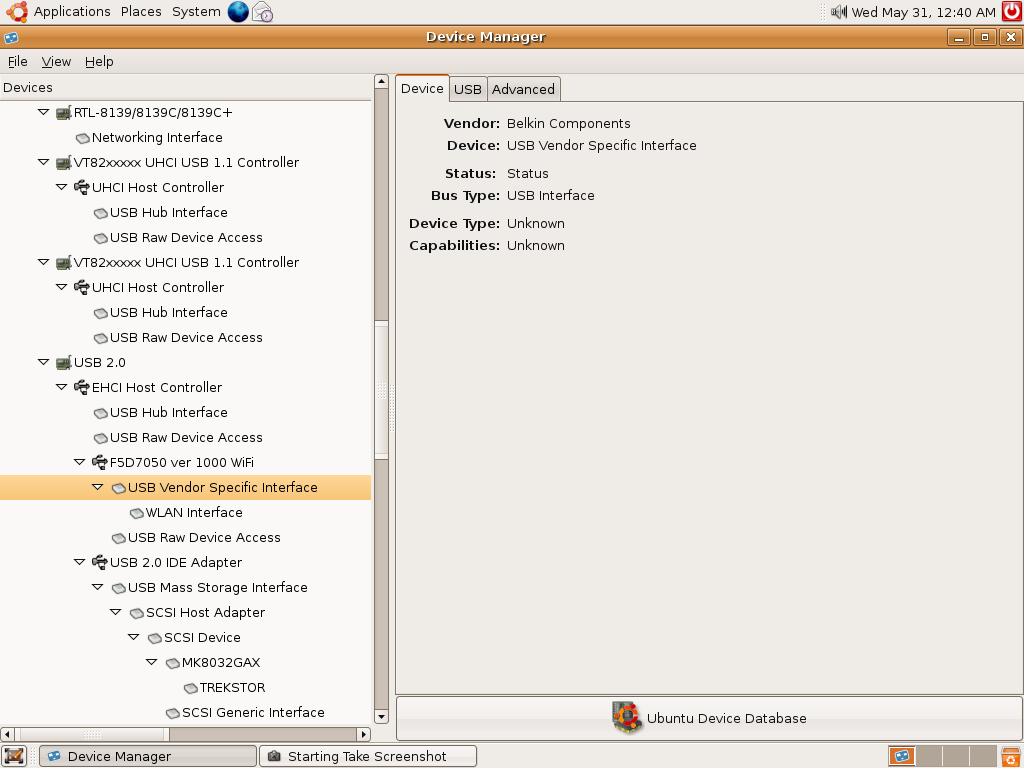Image resolution: width=1024 pixels, height=768 pixels.
Task: Click Show Desktop icon in bottom panel
Action: [x=14, y=756]
